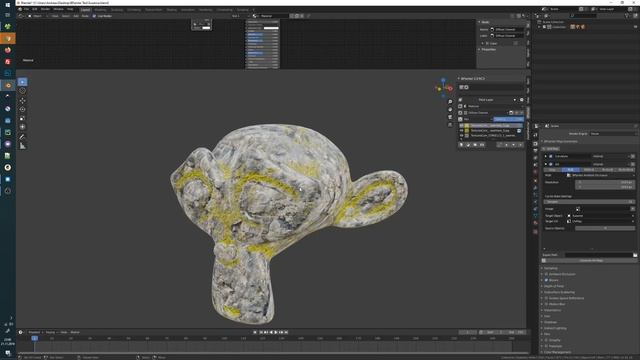Select the Transform tool
The image size is (640, 360).
(x=22, y=127)
